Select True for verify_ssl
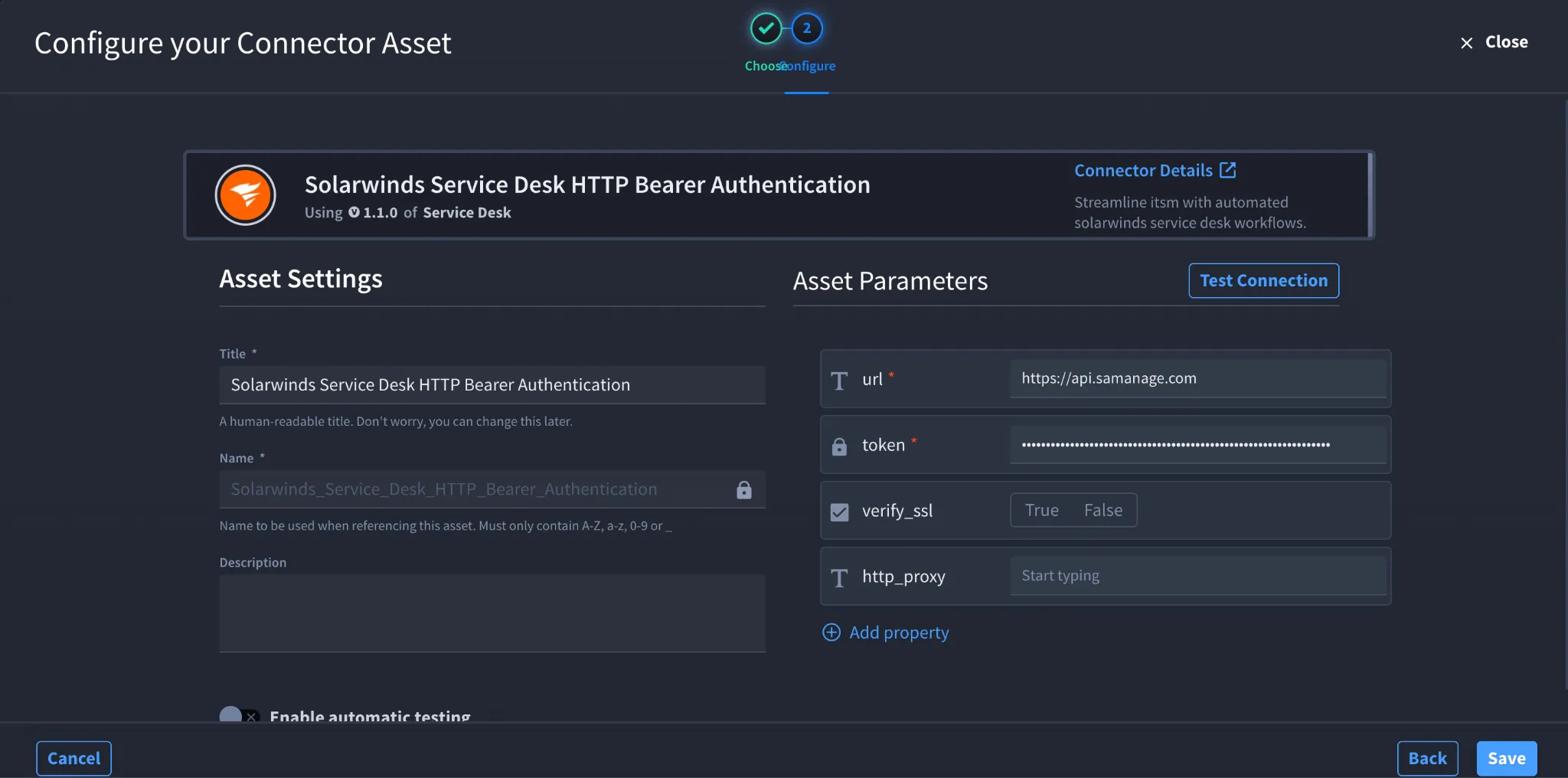This screenshot has width=1568, height=778. pyautogui.click(x=1041, y=510)
